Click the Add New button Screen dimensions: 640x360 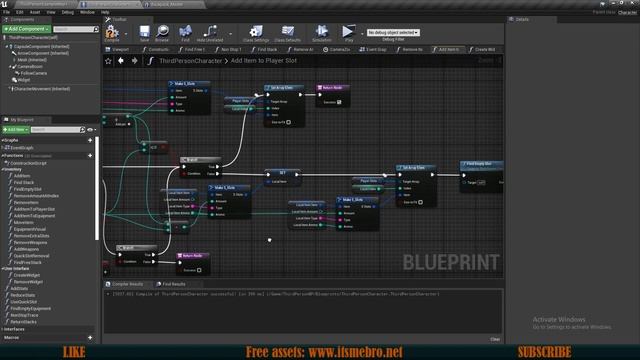(x=16, y=130)
